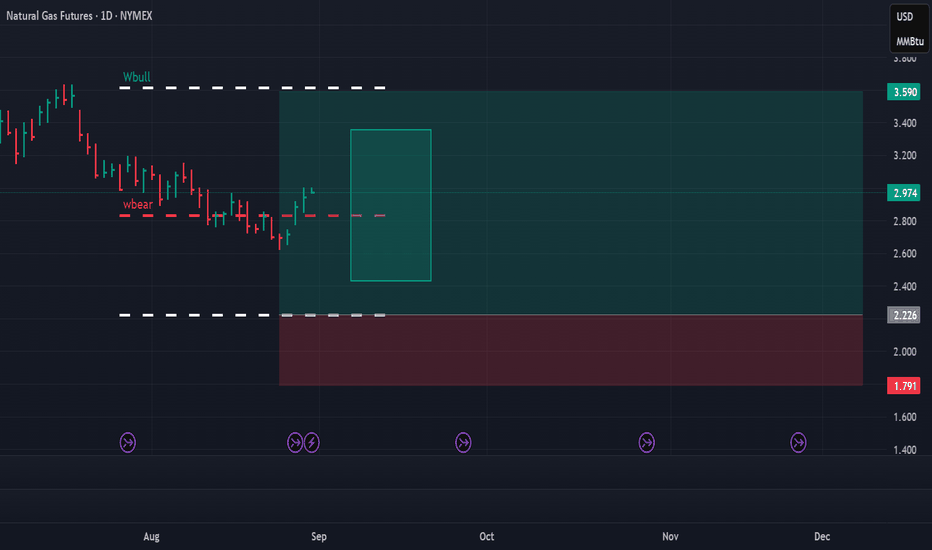
Task: Click the rollover icon left of the lightning bolt
Action: (x=295, y=442)
